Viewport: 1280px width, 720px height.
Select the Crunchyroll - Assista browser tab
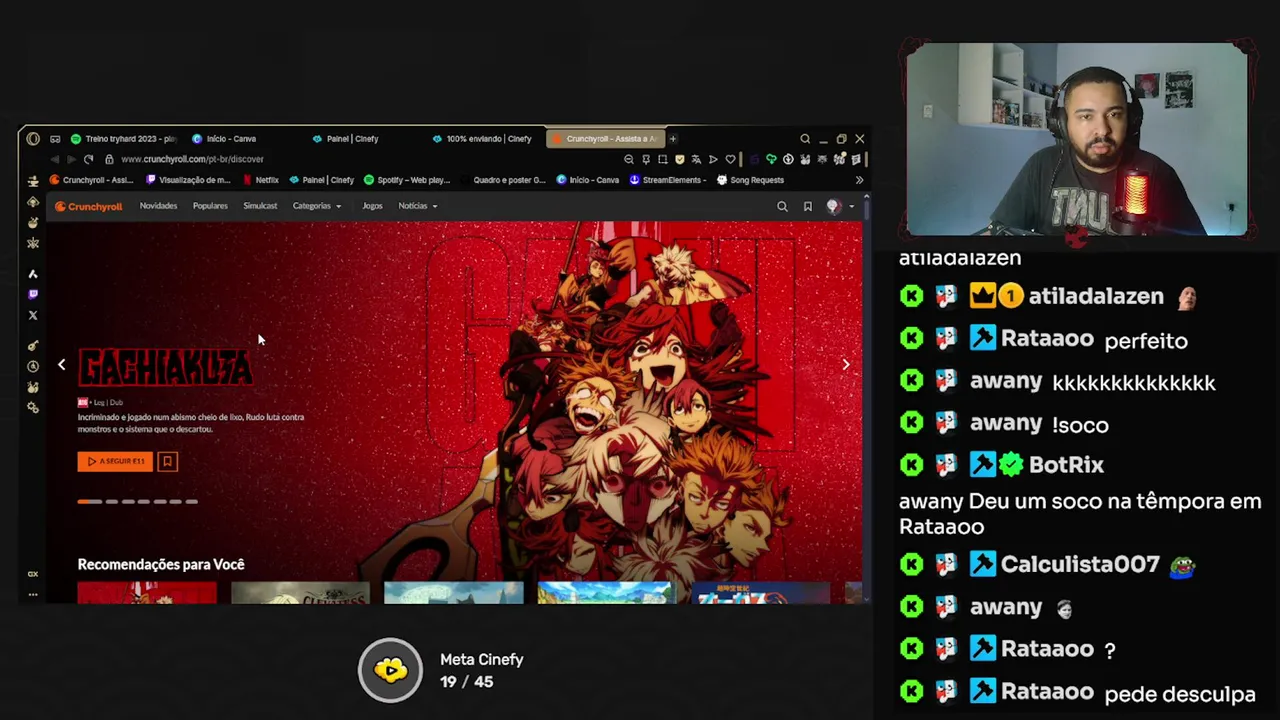tap(605, 139)
